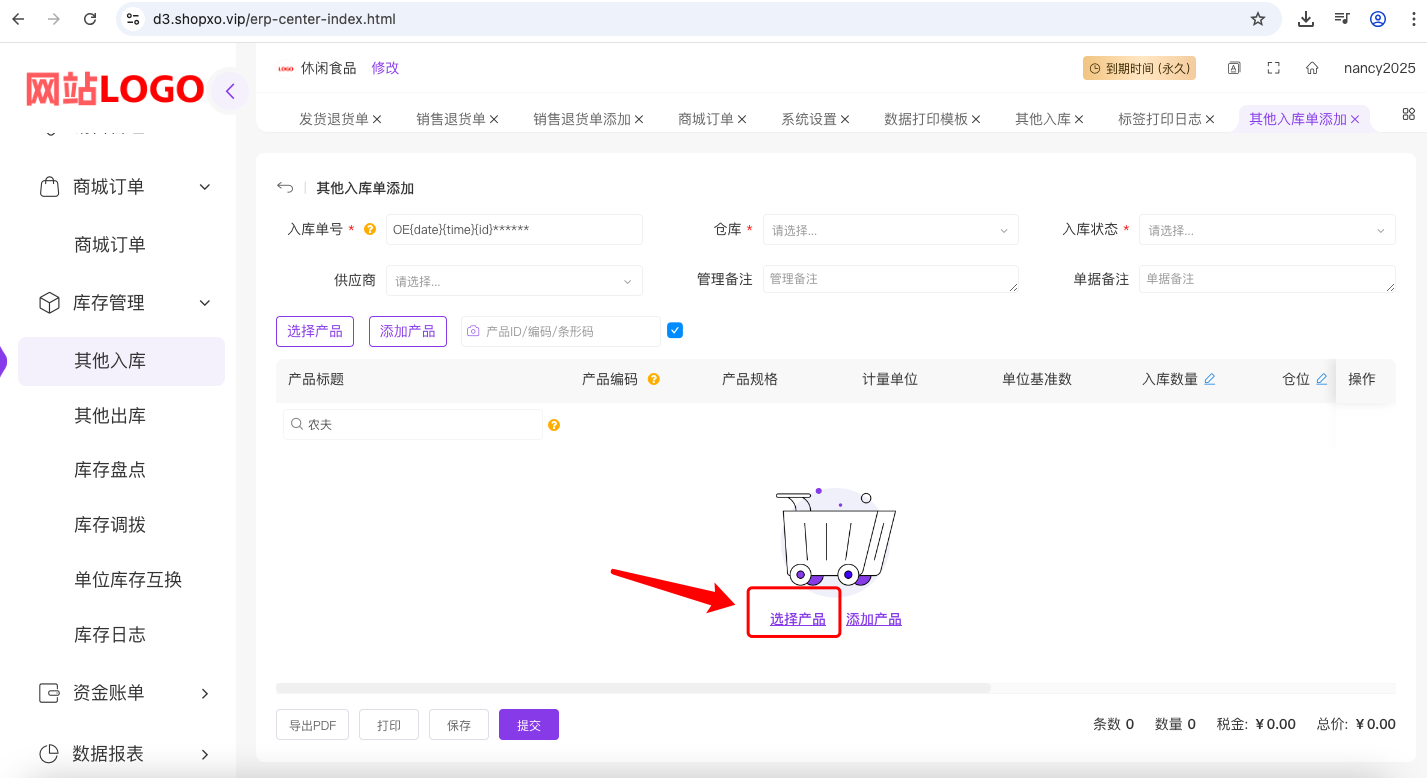1427x778 pixels.
Task: Focus the 单据备注 textarea
Action: (x=1267, y=279)
